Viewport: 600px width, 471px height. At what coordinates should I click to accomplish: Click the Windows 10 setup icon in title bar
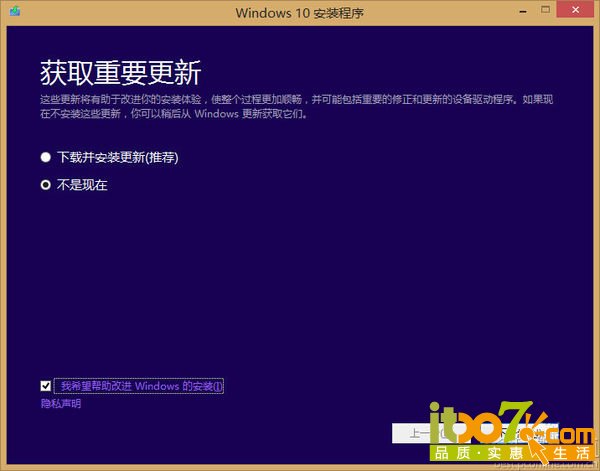coord(15,11)
